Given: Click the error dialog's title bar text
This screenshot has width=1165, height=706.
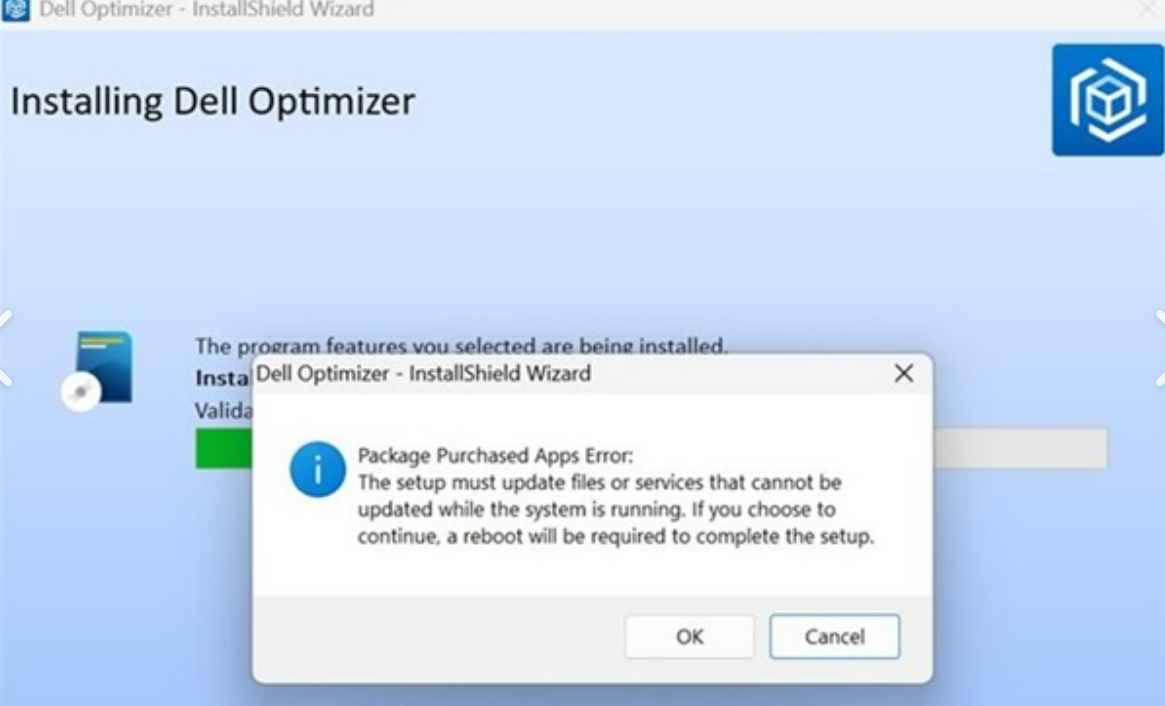Looking at the screenshot, I should pos(423,374).
